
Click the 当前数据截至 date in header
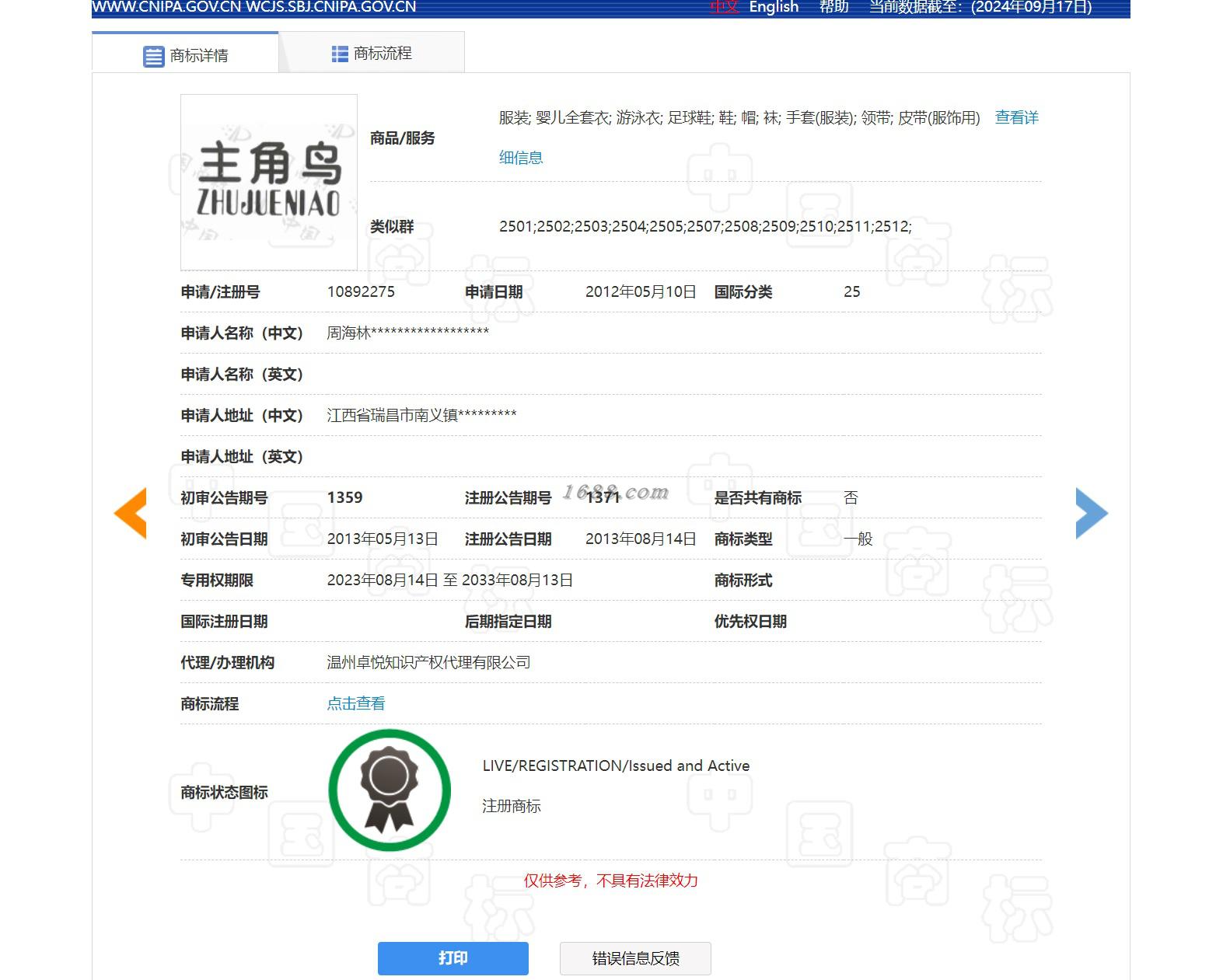(980, 7)
